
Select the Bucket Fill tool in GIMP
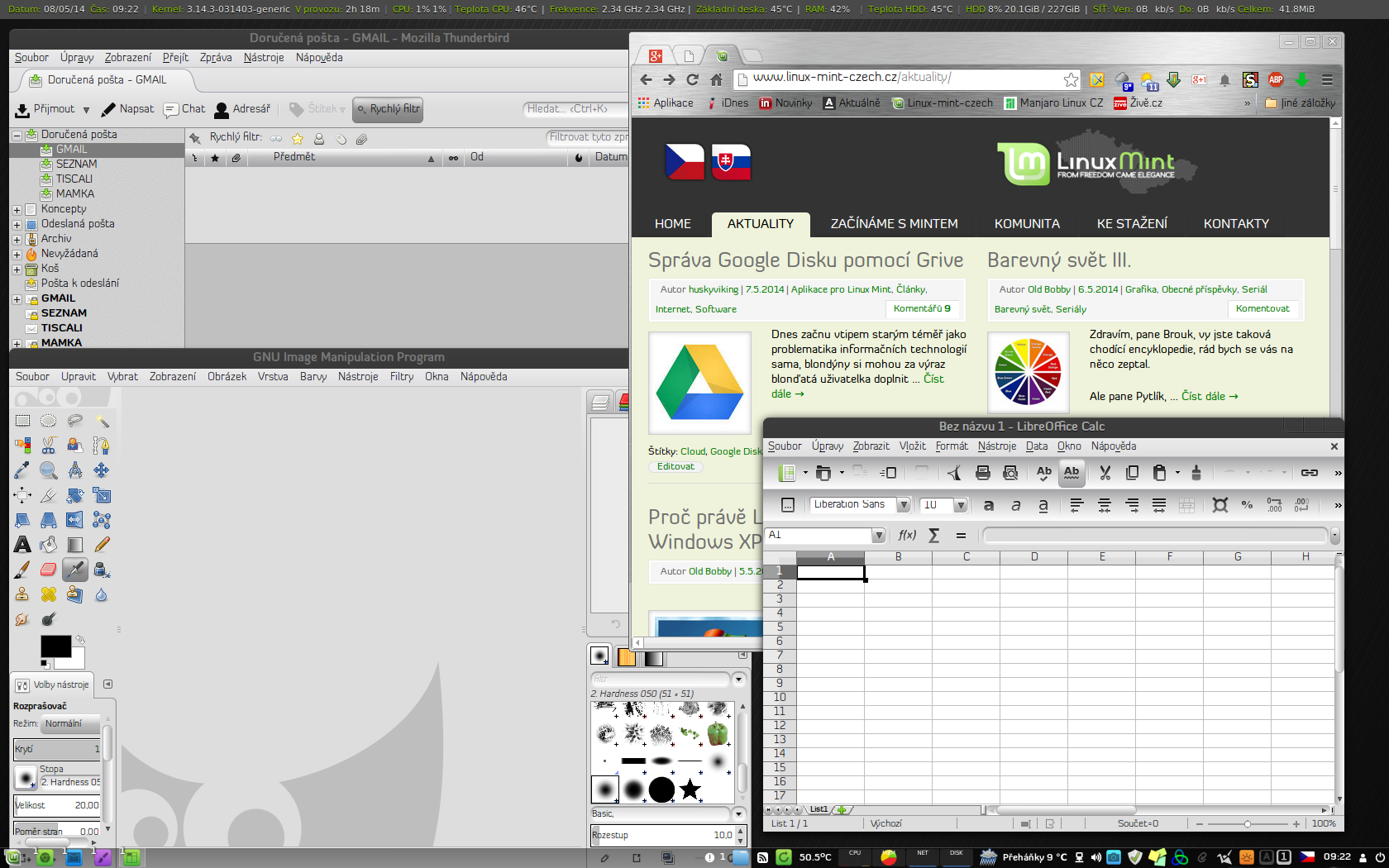(49, 545)
